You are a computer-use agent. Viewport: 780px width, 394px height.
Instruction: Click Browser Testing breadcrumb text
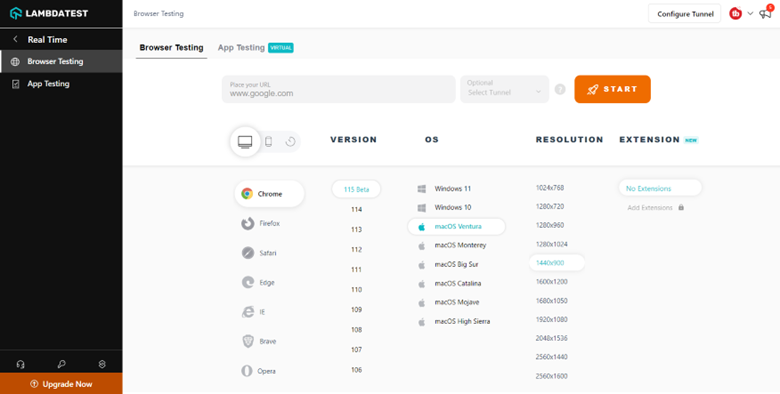click(158, 14)
